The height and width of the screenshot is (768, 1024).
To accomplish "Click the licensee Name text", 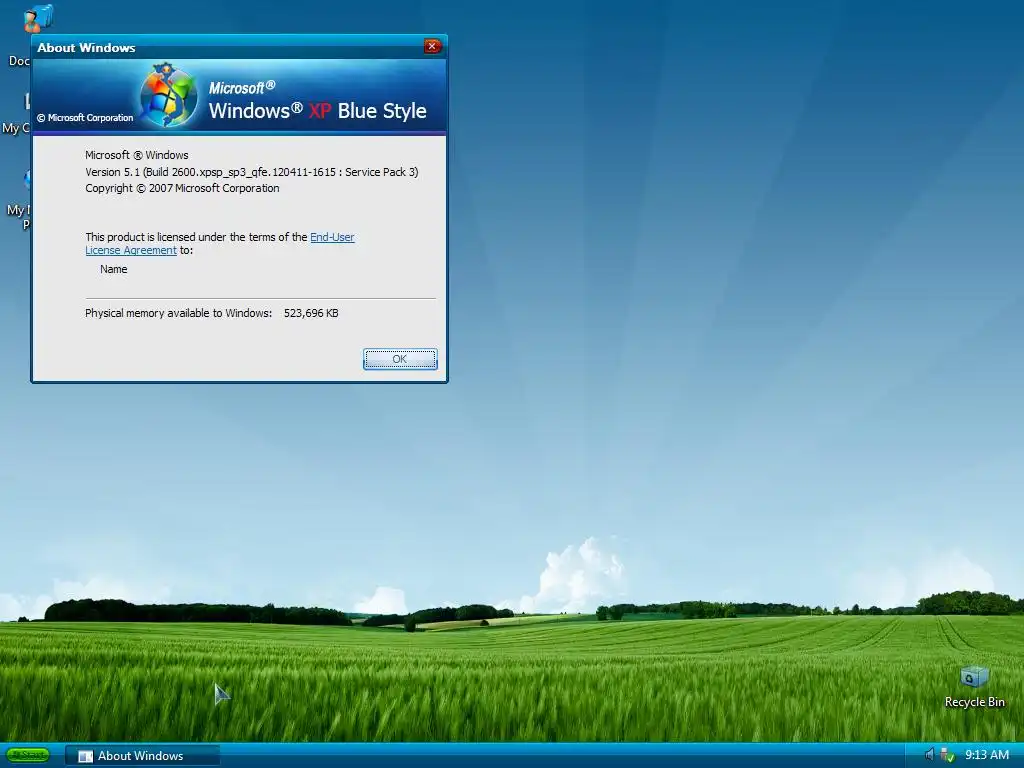I will point(114,269).
